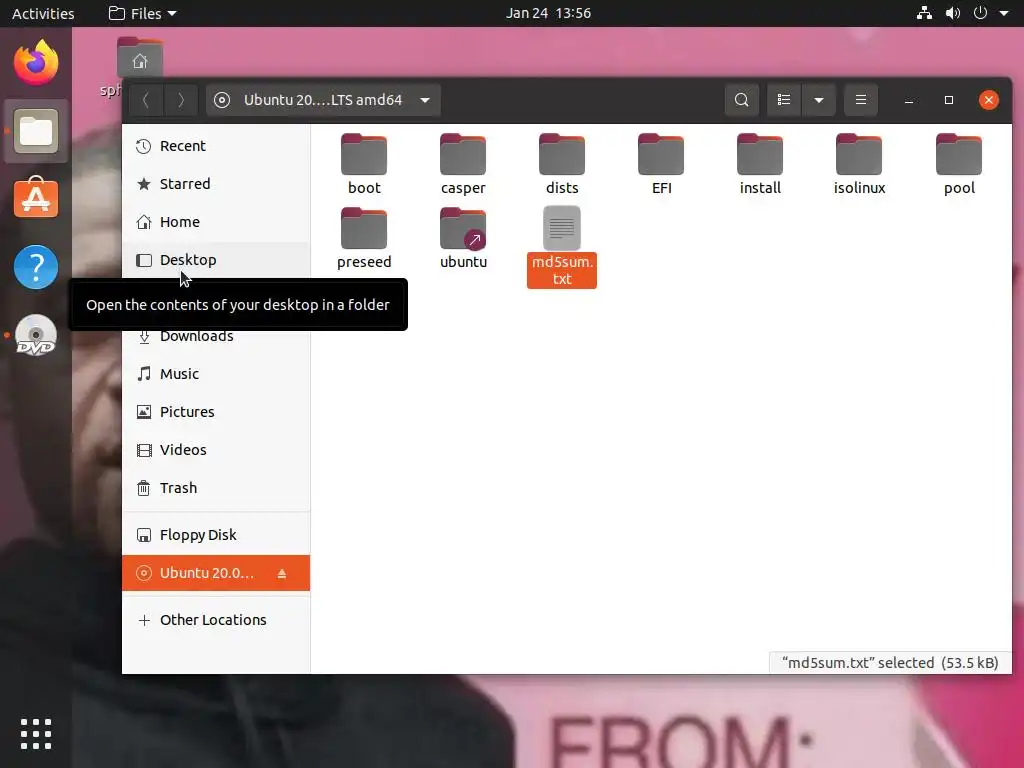The width and height of the screenshot is (1024, 768).
Task: Open Starred in the sidebar
Action: [x=216, y=184]
